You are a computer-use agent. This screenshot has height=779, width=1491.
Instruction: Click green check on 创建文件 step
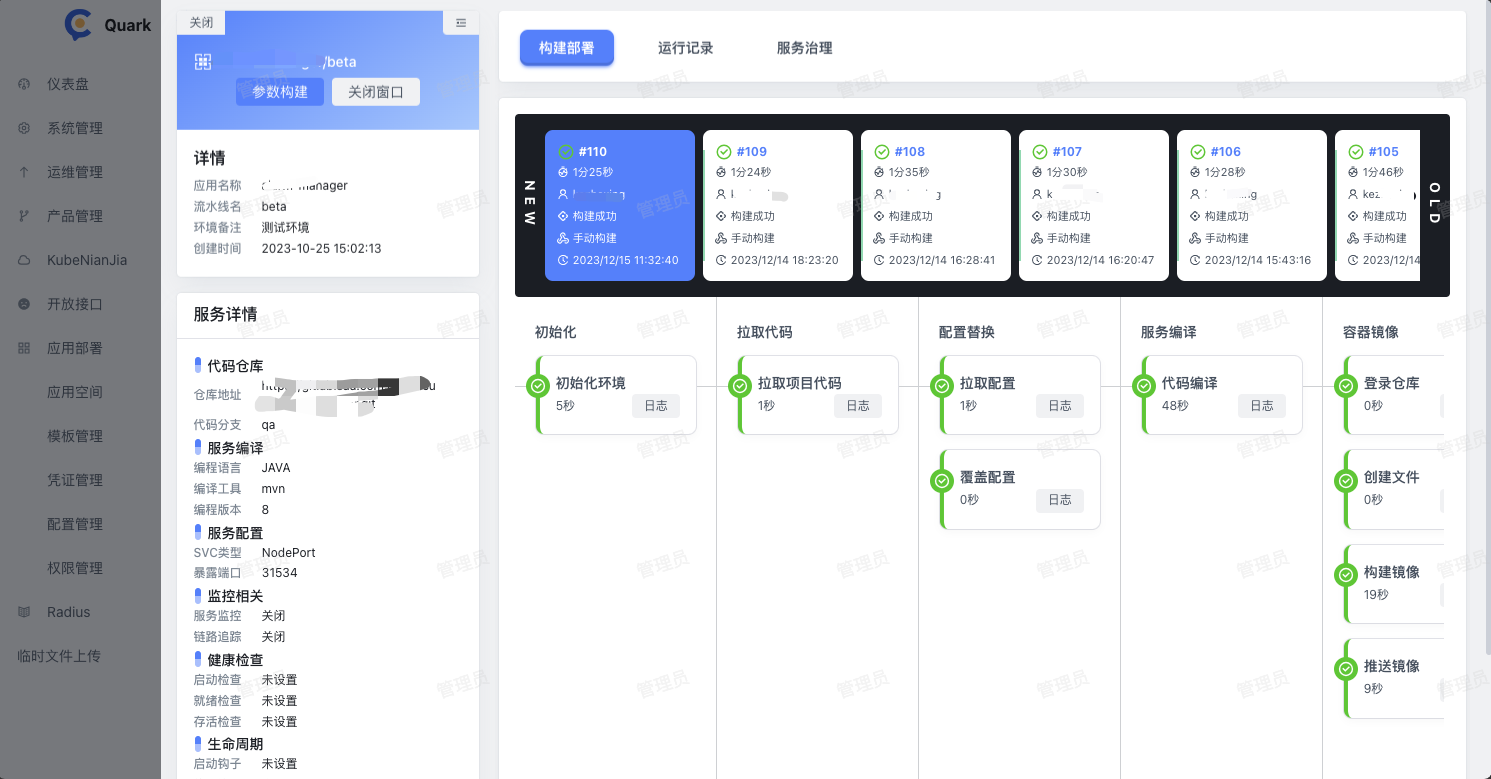coord(1346,480)
